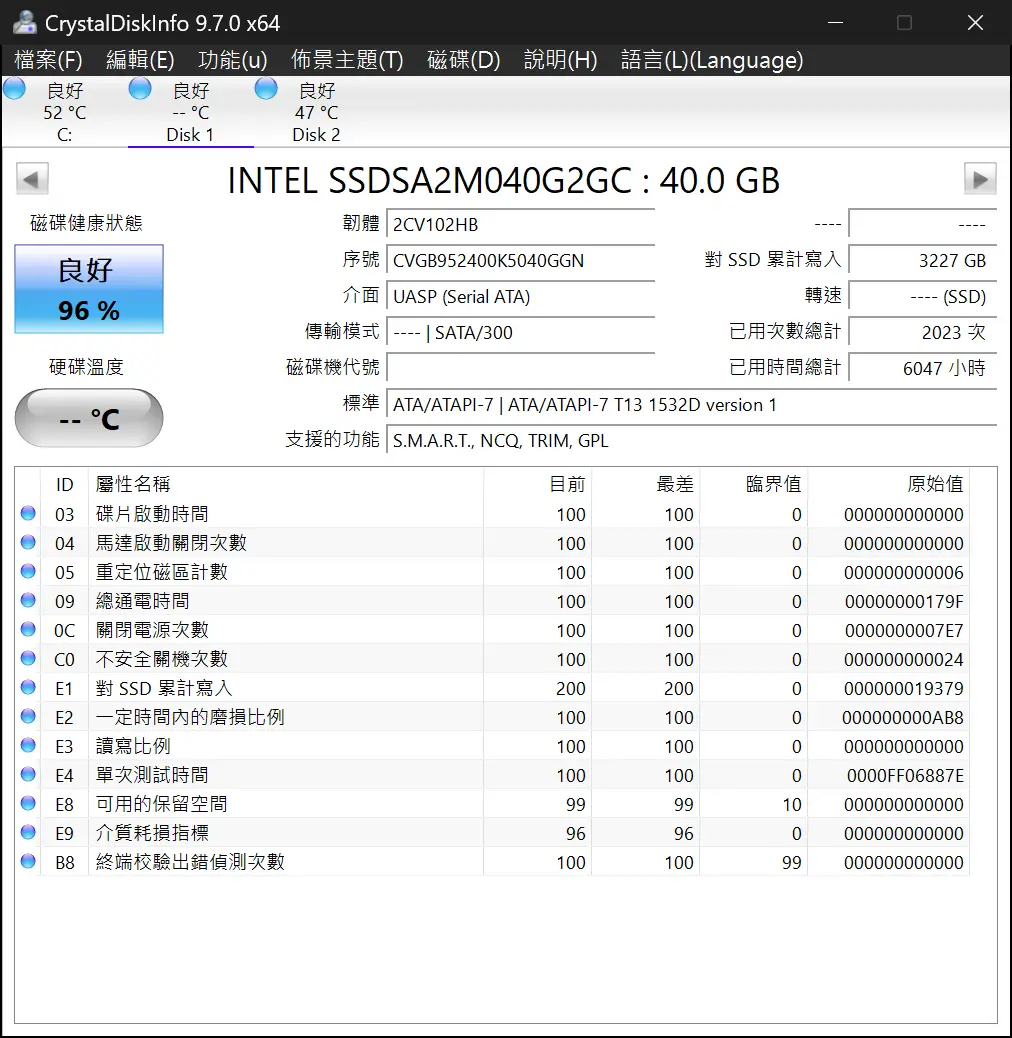This screenshot has width=1012, height=1038.
Task: Click status orb of attribute E3 row
Action: [28, 745]
